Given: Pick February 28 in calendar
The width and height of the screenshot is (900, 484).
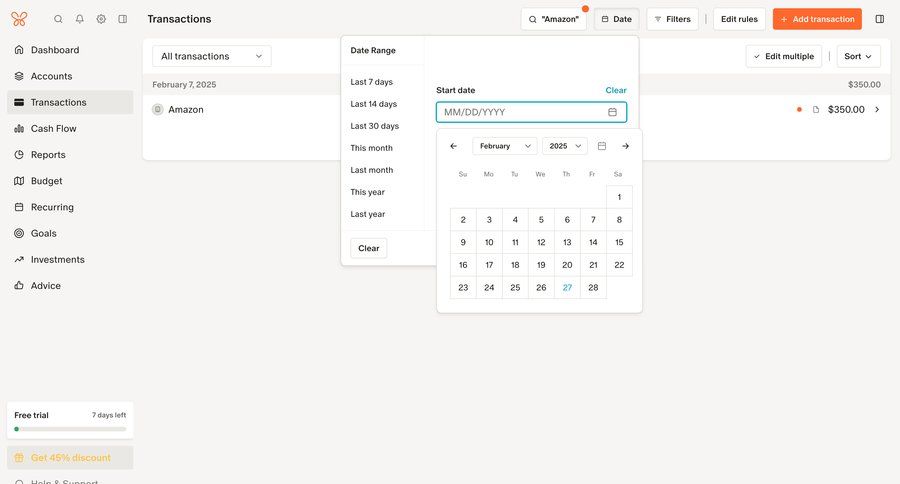Looking at the screenshot, I should pyautogui.click(x=593, y=288).
